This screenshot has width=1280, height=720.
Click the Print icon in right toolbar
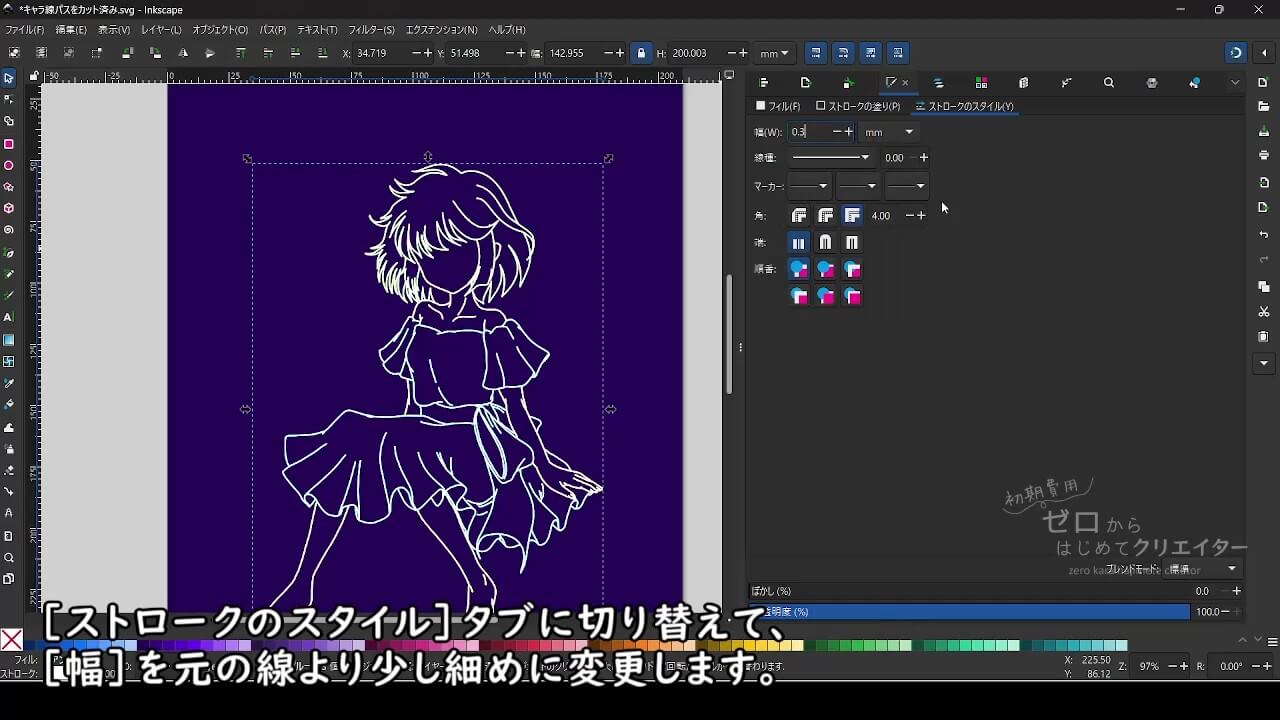point(1264,156)
